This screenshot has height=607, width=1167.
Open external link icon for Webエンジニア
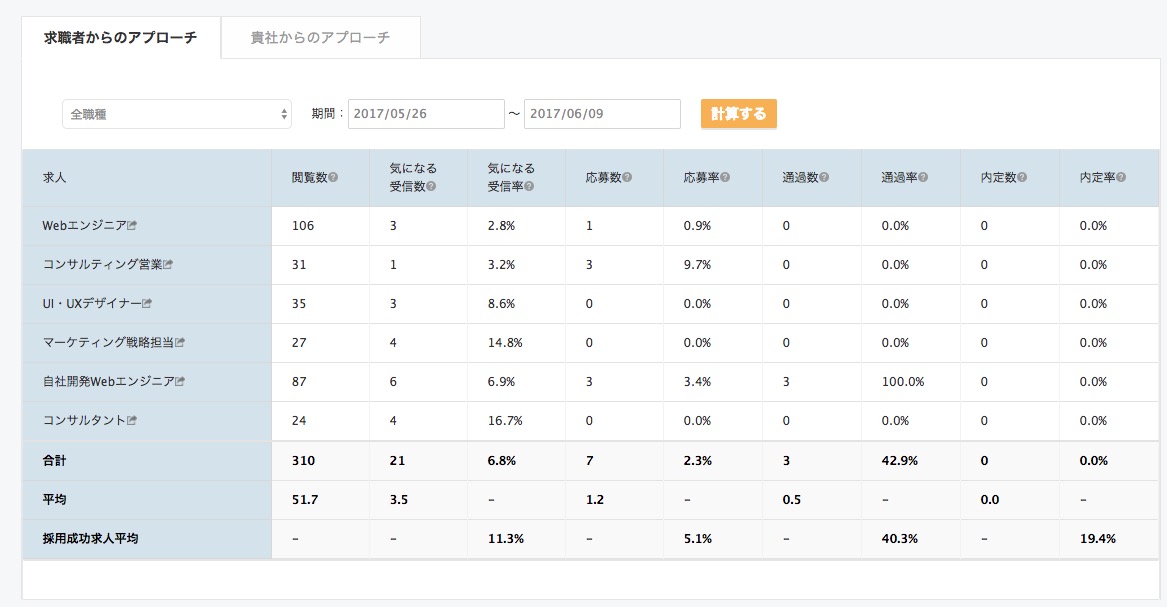132,225
